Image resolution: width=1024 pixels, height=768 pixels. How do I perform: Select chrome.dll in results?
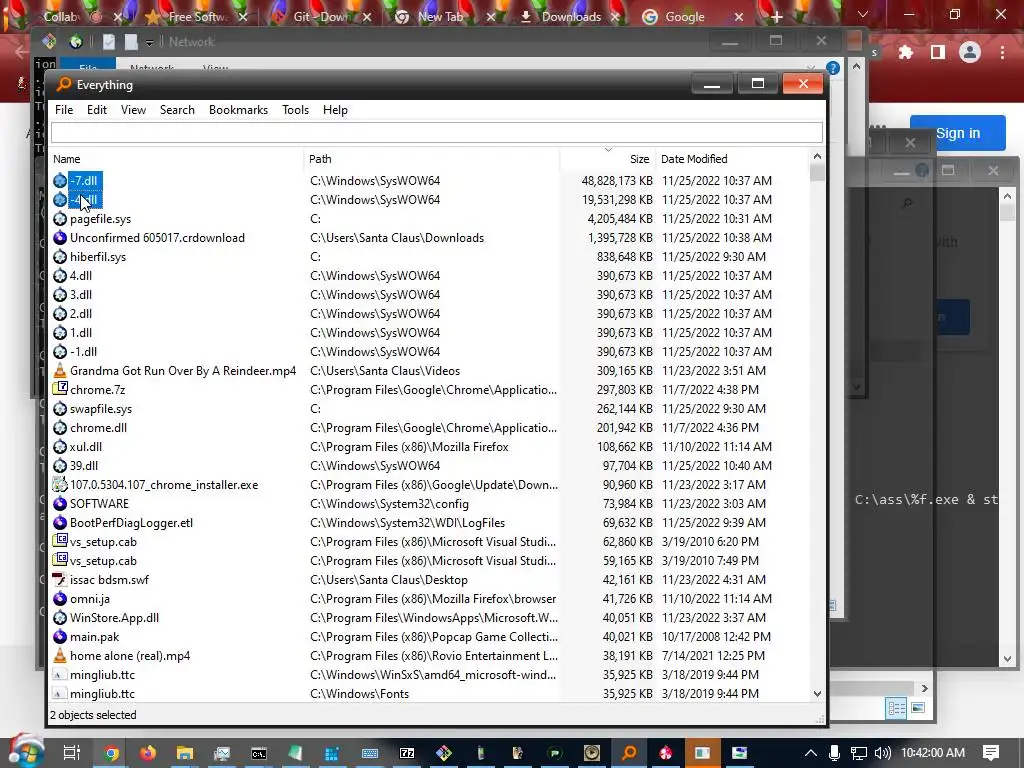(x=429, y=428)
